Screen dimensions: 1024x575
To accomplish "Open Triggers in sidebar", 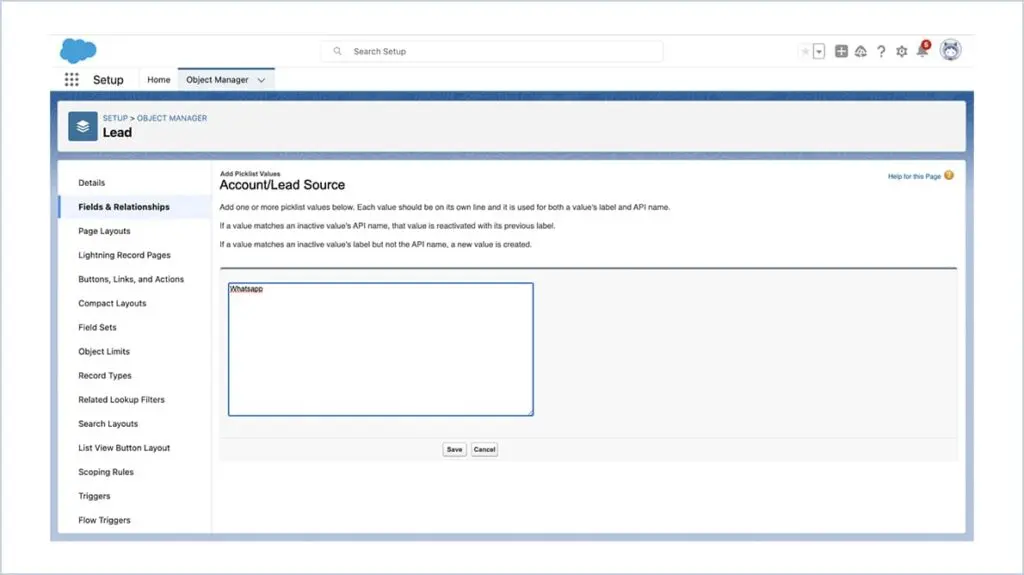I will pyautogui.click(x=94, y=496).
